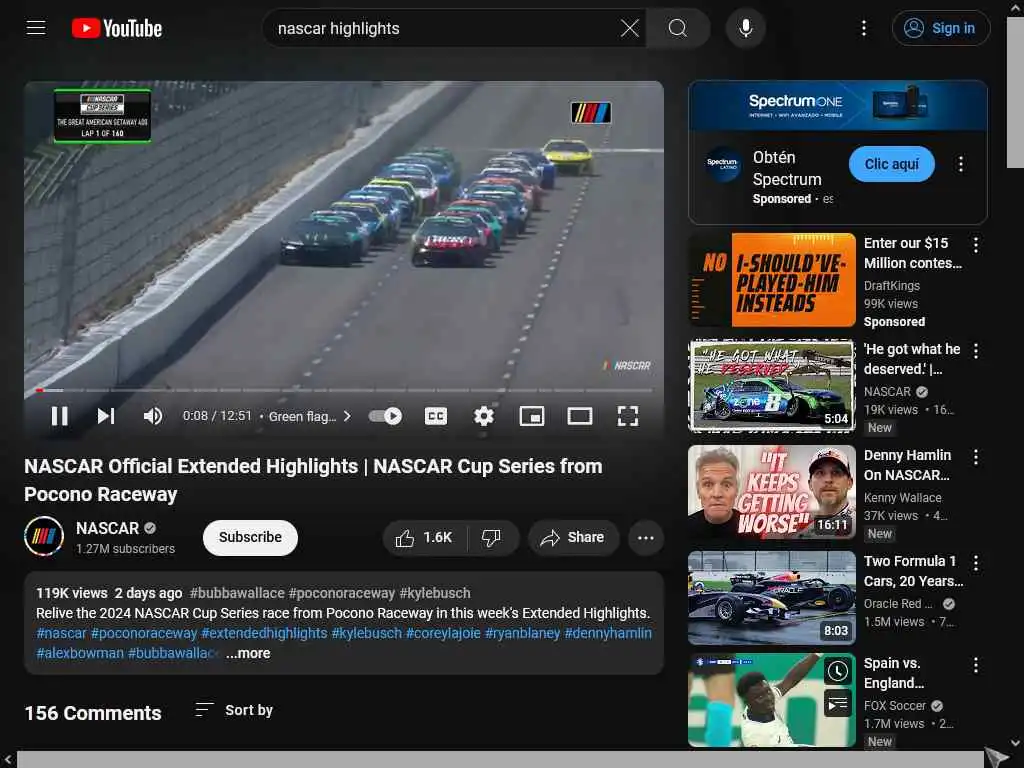
Task: Open the three-dot settings menu near Sign in
Action: point(863,28)
